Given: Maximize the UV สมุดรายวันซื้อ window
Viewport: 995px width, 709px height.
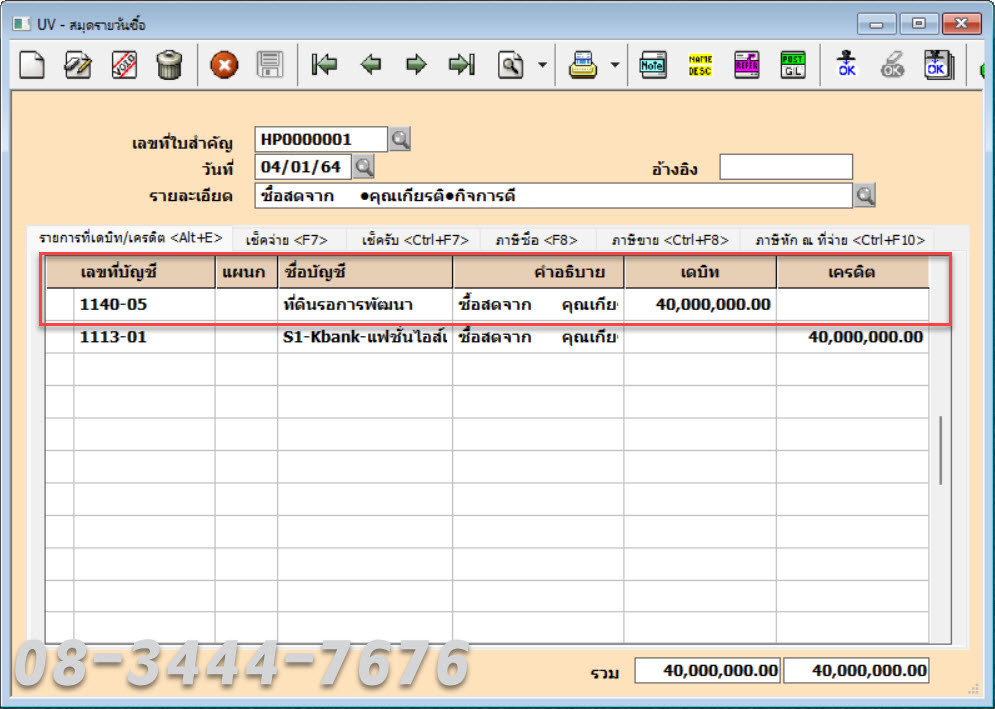Looking at the screenshot, I should pyautogui.click(x=918, y=24).
